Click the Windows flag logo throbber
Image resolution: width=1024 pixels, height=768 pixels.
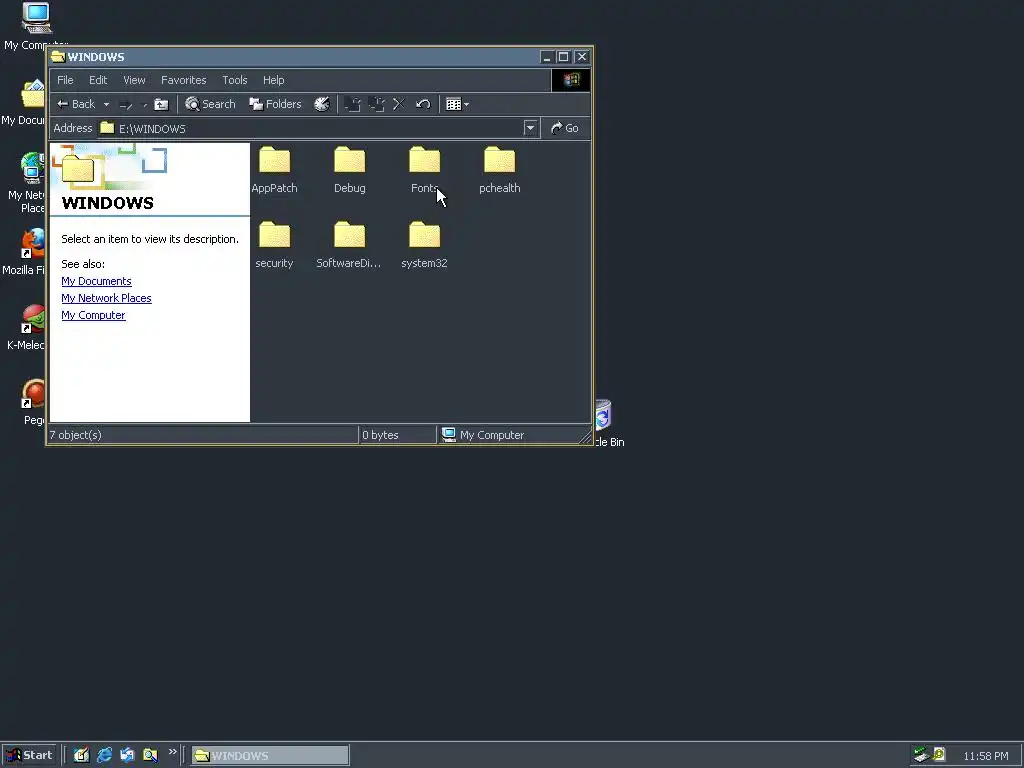[x=571, y=80]
